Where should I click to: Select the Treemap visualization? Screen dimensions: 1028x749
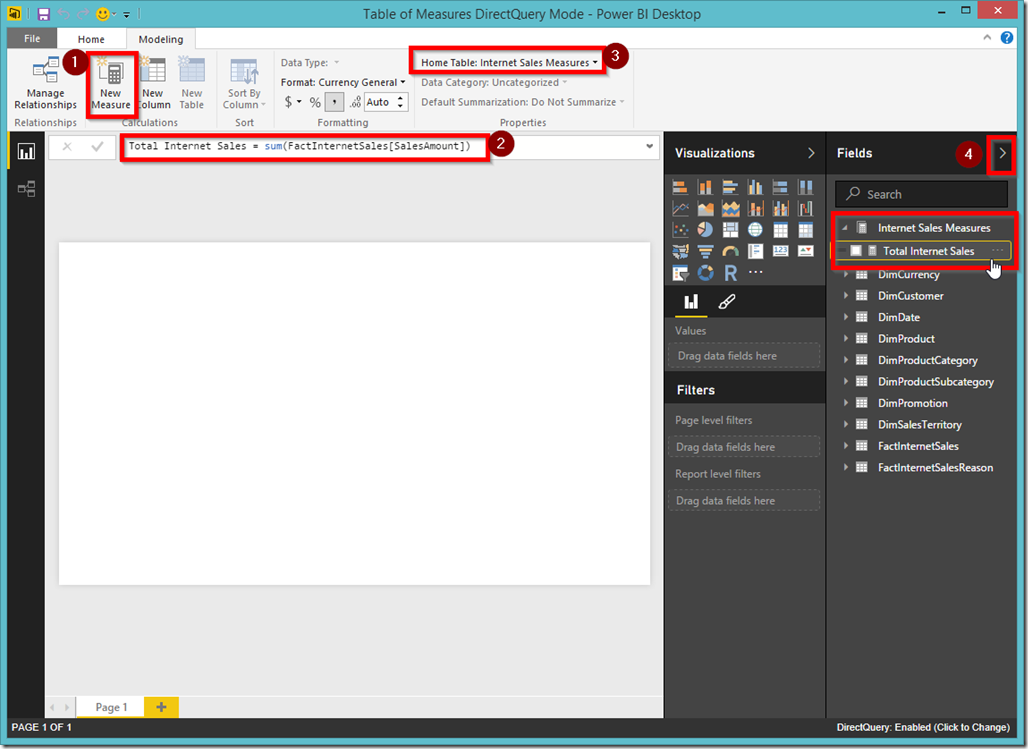(730, 230)
